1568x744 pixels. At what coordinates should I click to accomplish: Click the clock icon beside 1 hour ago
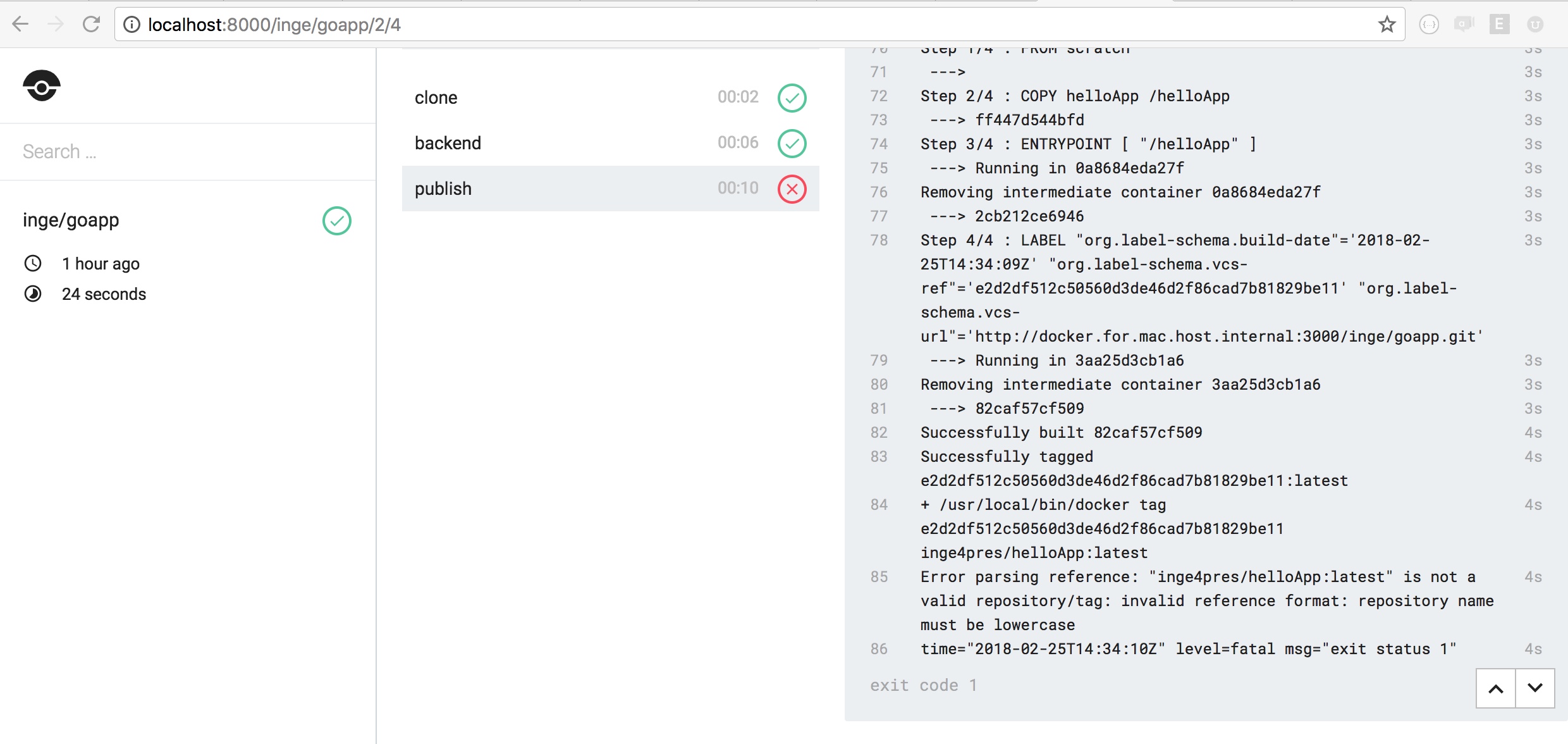point(33,264)
